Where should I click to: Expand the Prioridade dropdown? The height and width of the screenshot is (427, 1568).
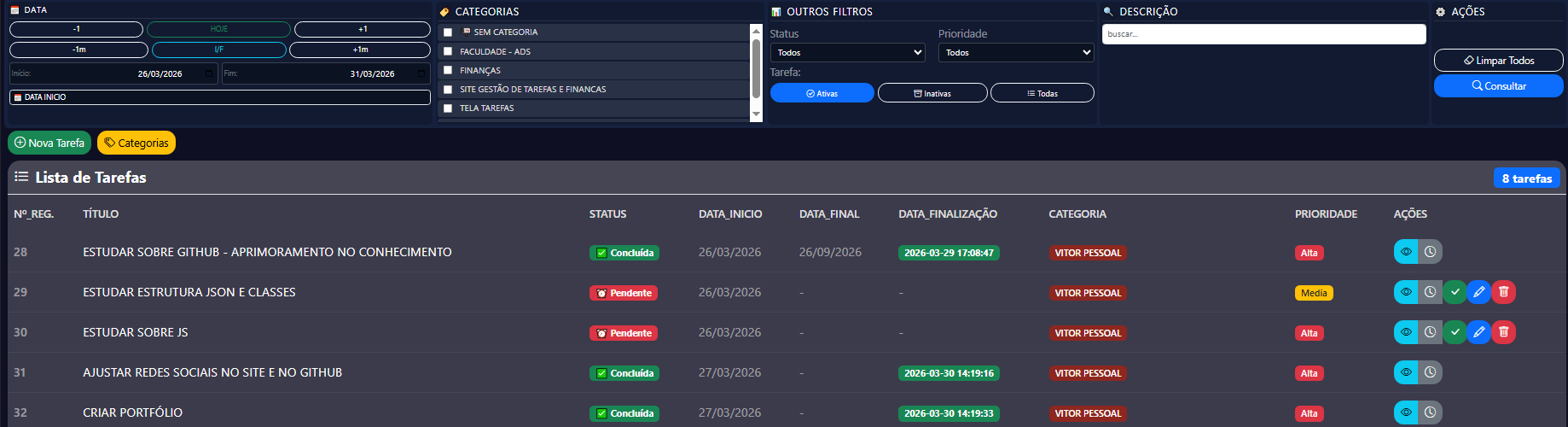(x=1015, y=53)
